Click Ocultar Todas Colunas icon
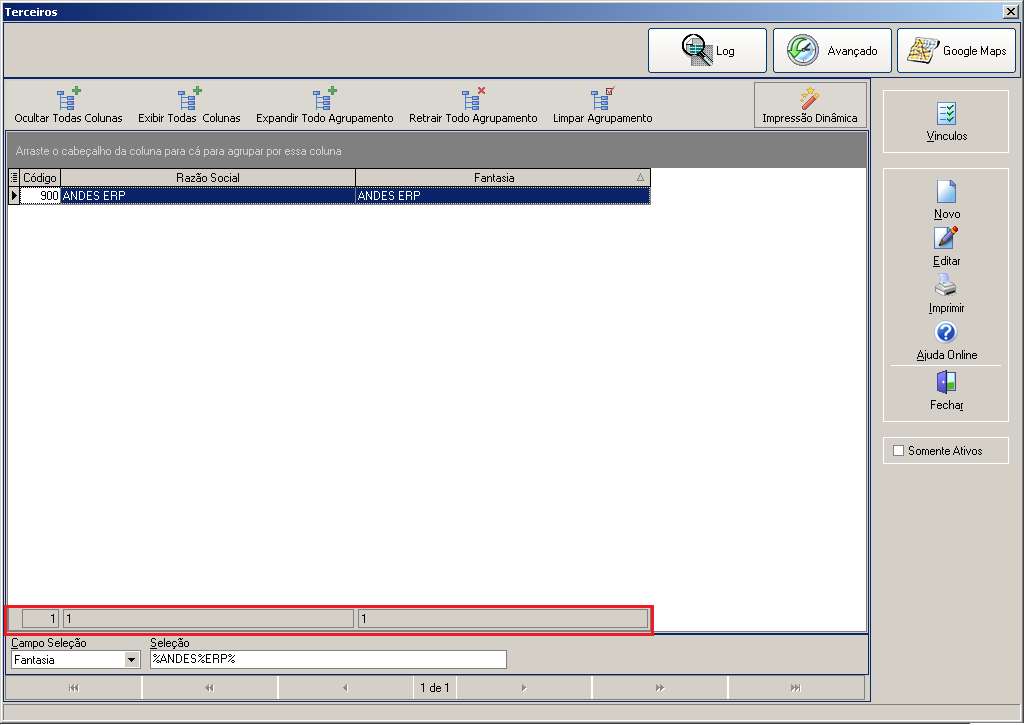 [68, 99]
